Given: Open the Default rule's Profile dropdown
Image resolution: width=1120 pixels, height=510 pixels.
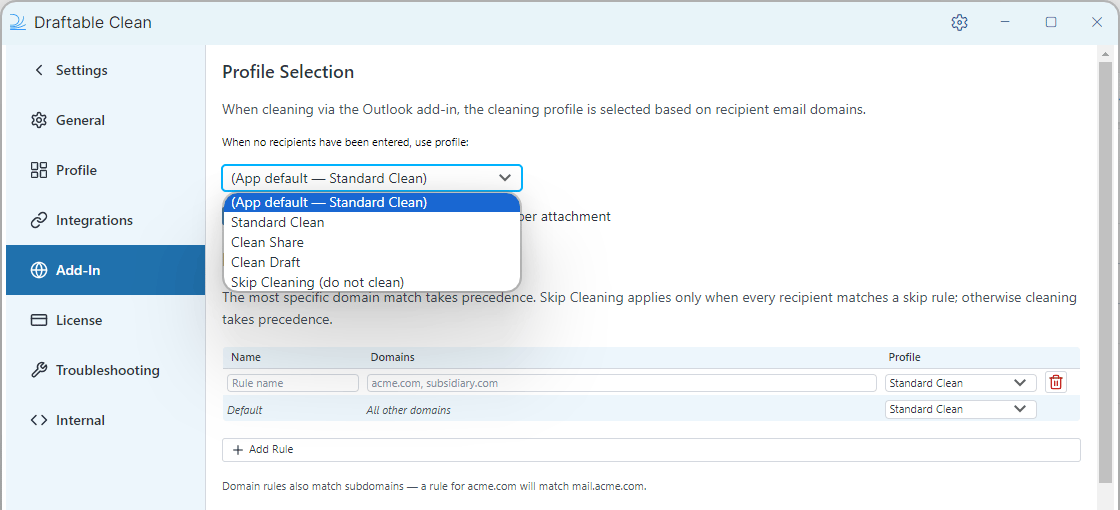Looking at the screenshot, I should click(x=961, y=409).
